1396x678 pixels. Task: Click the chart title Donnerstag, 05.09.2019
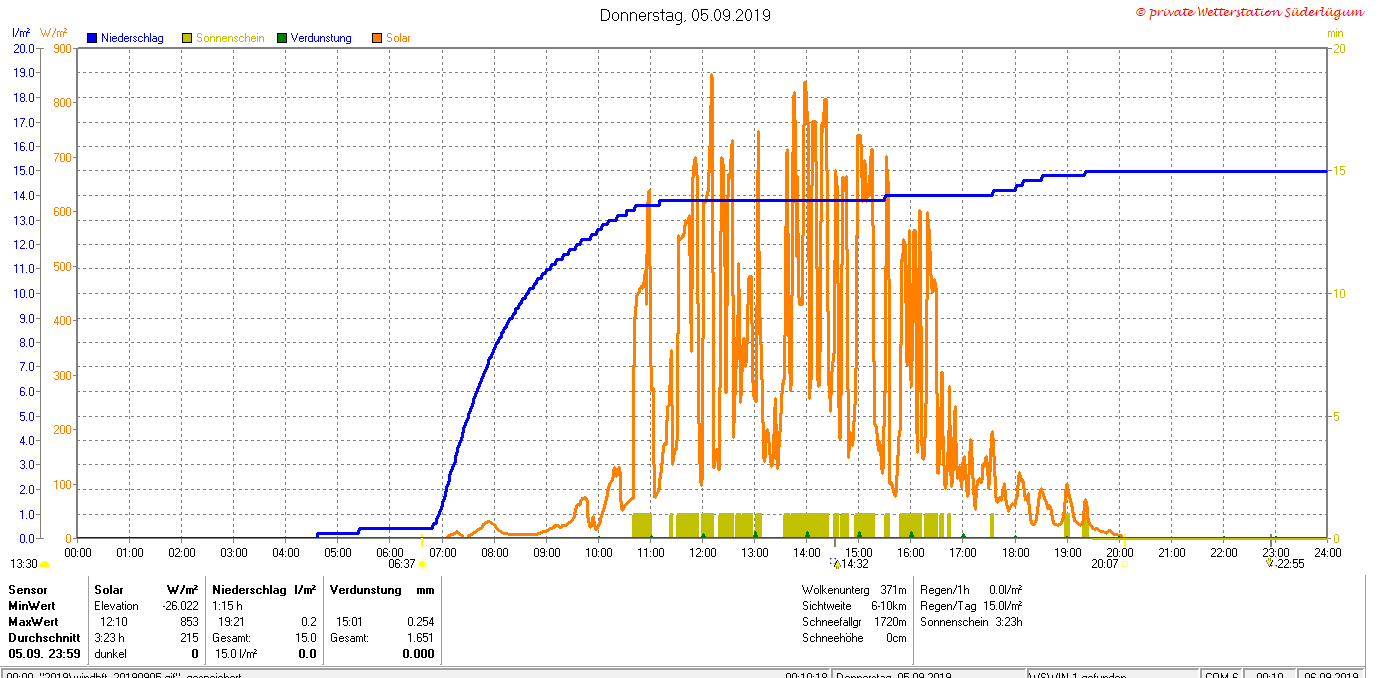[x=685, y=15]
